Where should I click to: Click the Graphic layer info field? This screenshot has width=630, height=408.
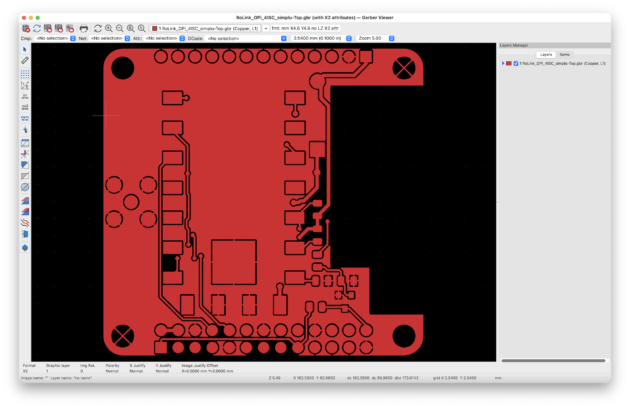pos(58,368)
